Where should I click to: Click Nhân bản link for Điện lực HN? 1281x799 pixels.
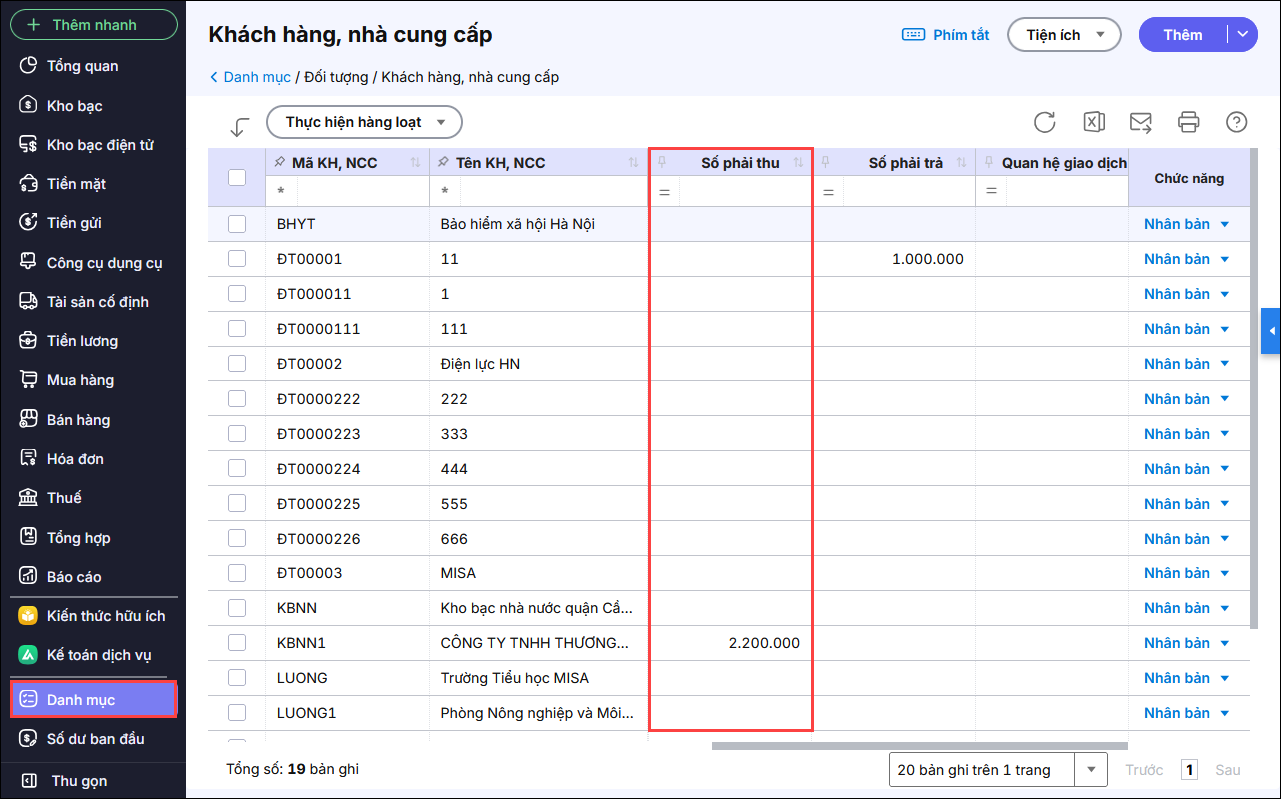coord(1176,364)
